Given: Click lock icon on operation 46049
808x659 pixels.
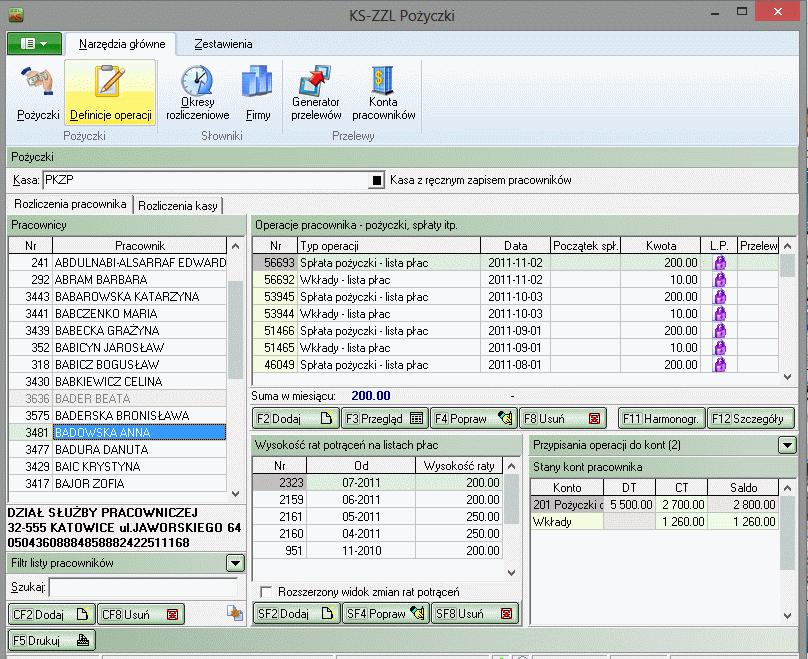Looking at the screenshot, I should [719, 365].
